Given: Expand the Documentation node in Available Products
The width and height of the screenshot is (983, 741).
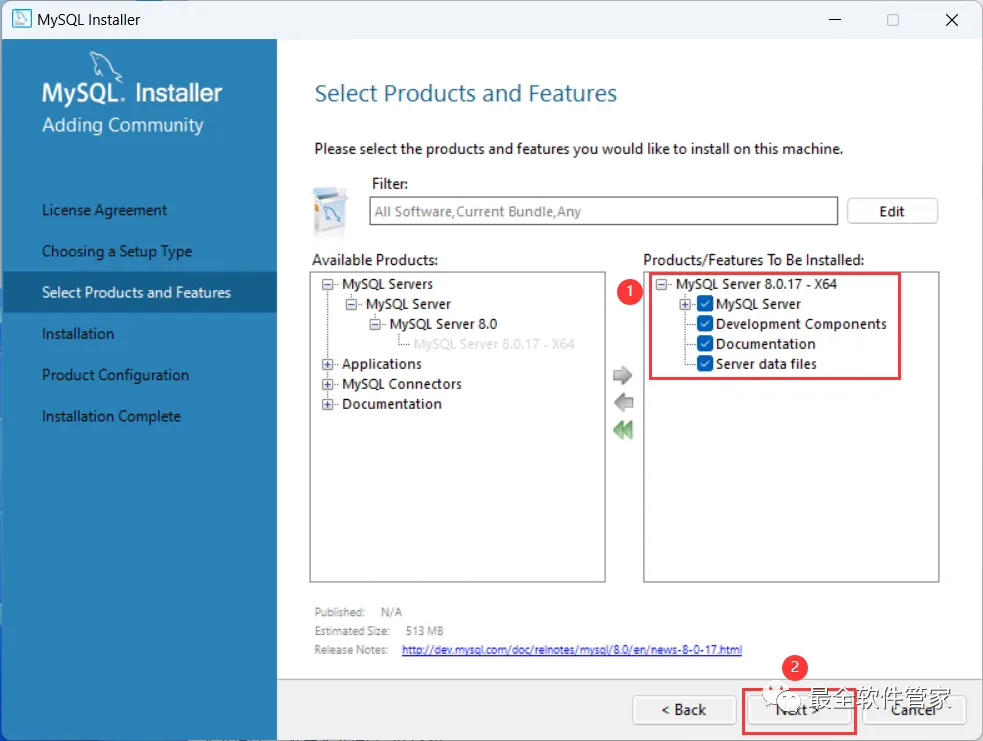Looking at the screenshot, I should pos(327,404).
